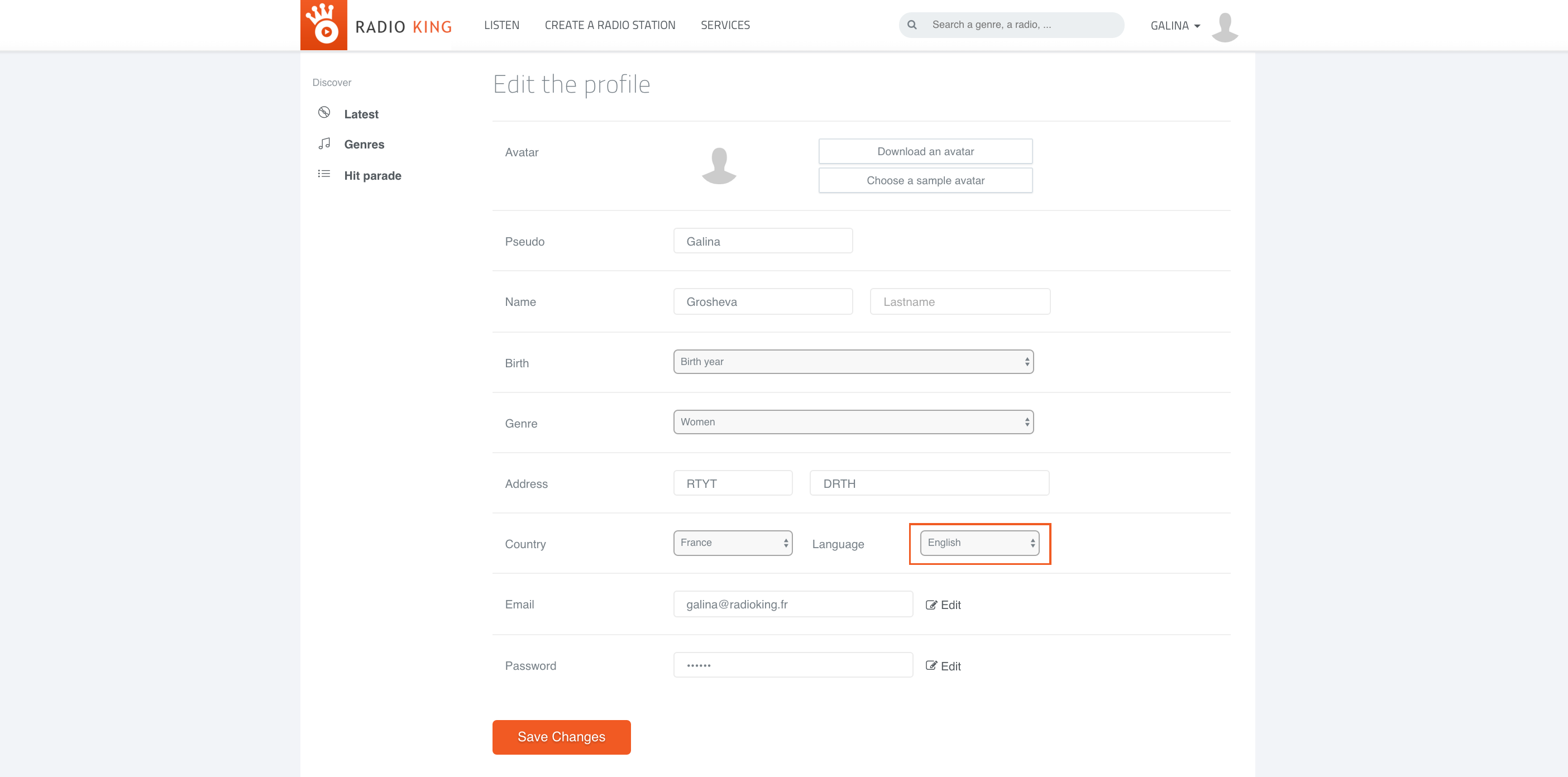This screenshot has width=1568, height=777.
Task: Click the search magnifier icon
Action: click(912, 25)
